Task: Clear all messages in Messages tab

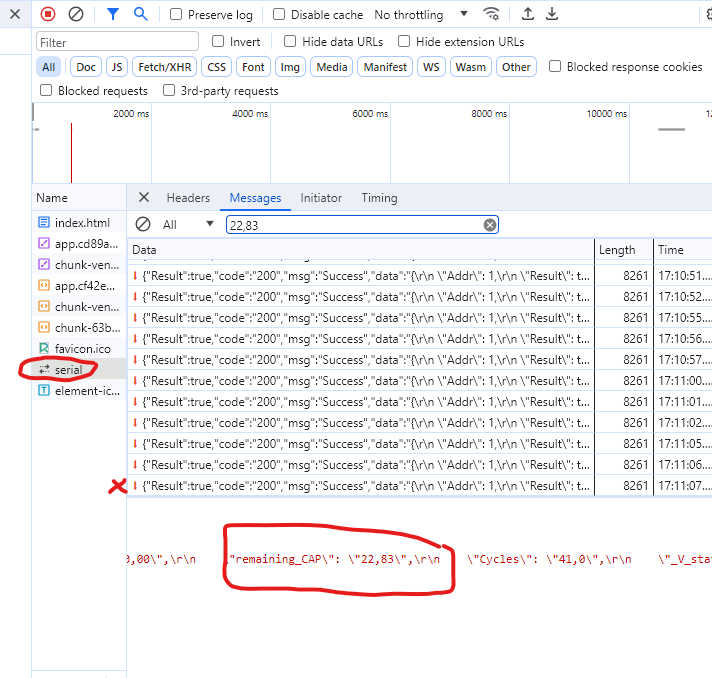Action: click(x=143, y=225)
